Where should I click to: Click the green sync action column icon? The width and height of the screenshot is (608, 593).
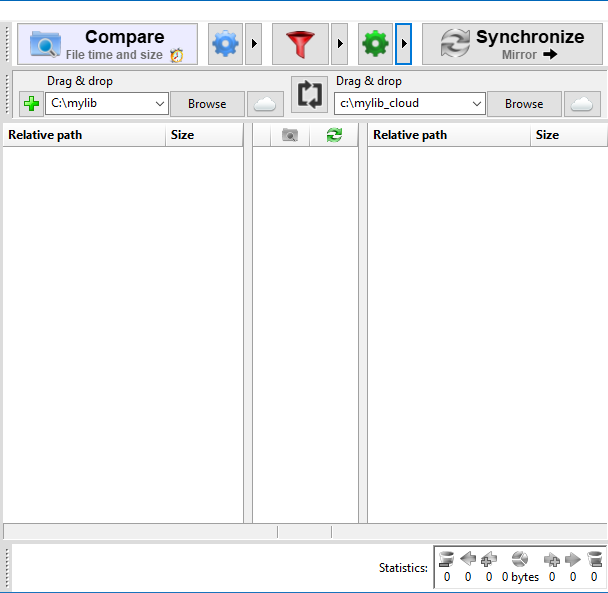(x=334, y=135)
